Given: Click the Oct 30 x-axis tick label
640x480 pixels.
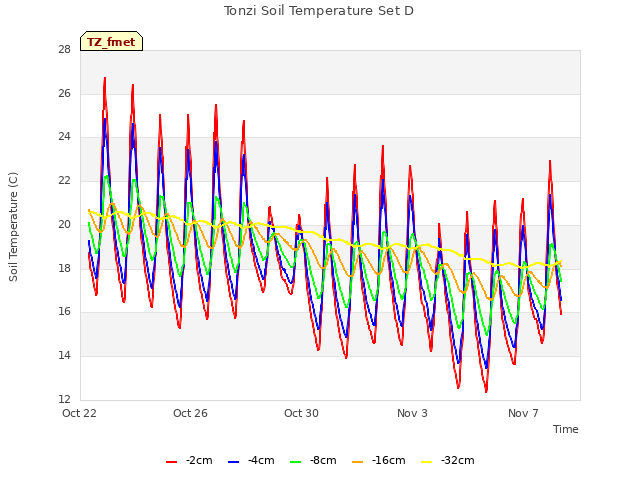Looking at the screenshot, I should coord(301,413).
